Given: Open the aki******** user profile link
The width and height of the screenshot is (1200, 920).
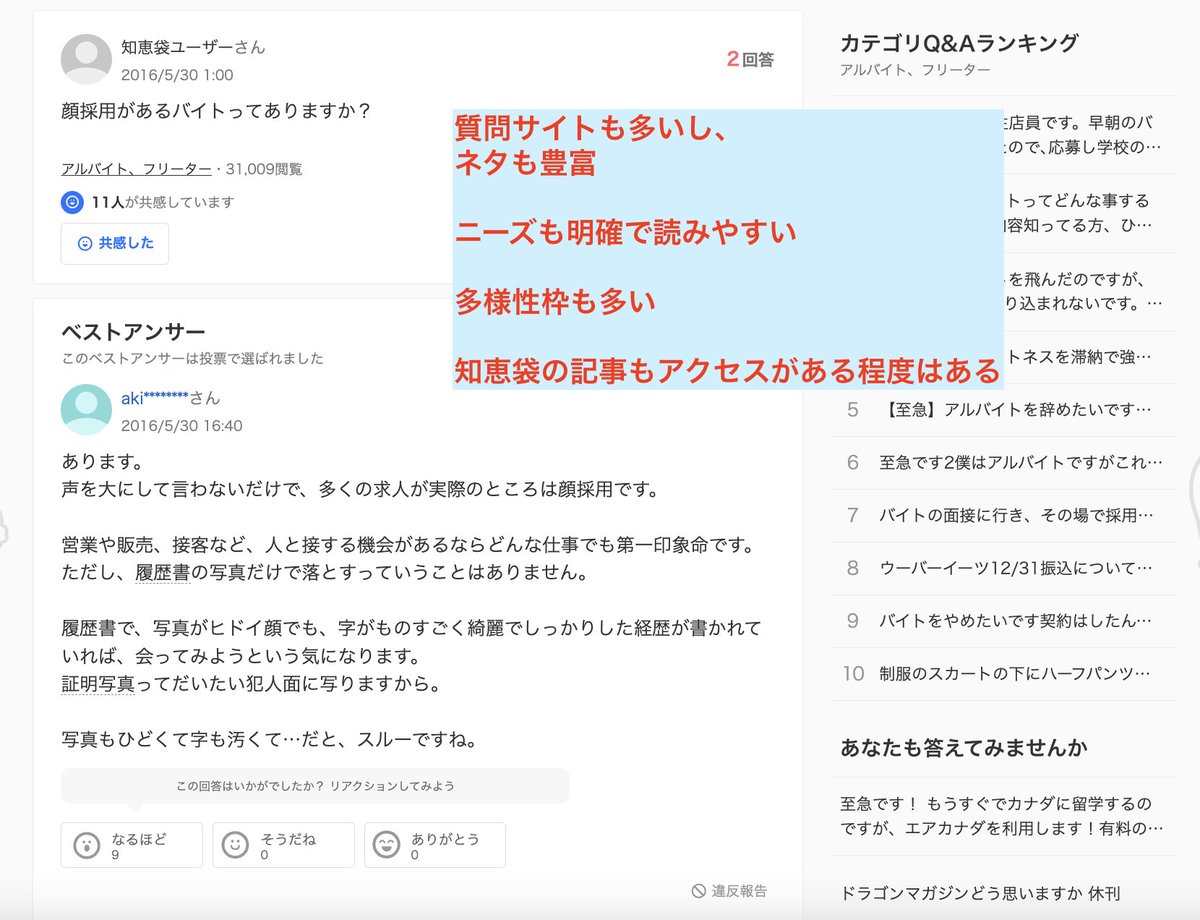Looking at the screenshot, I should click(x=154, y=398).
